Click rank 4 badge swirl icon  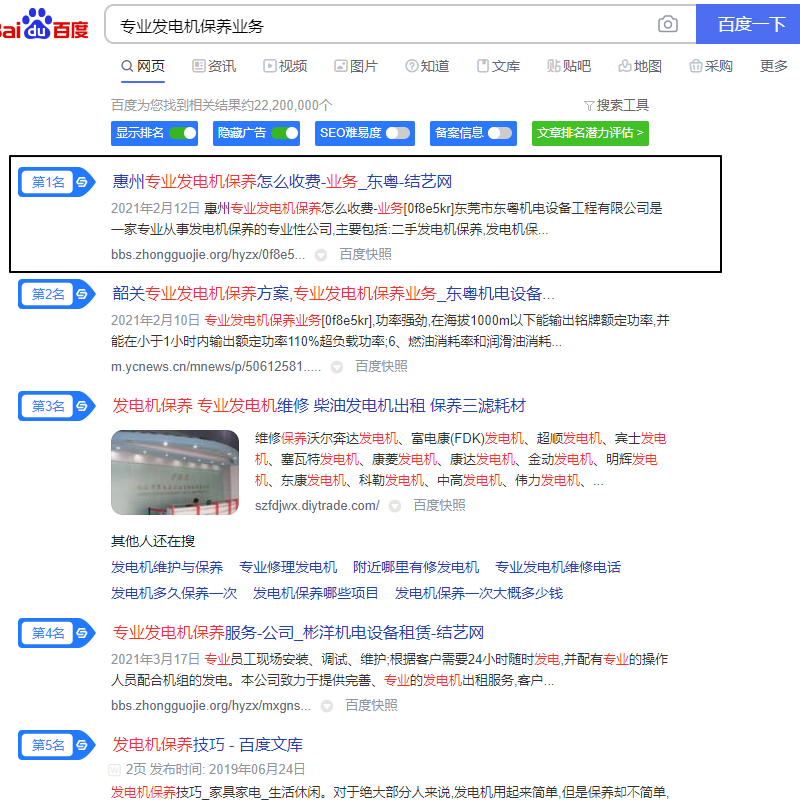click(82, 633)
